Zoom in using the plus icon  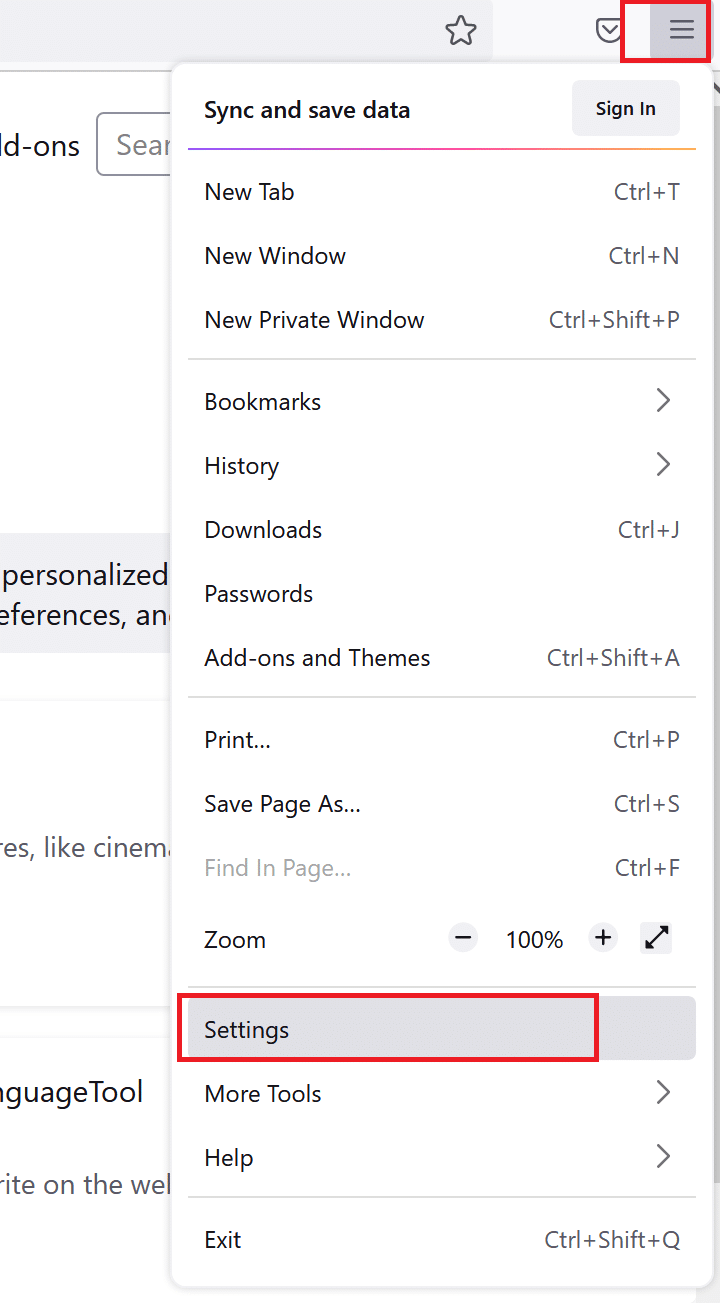coord(602,938)
